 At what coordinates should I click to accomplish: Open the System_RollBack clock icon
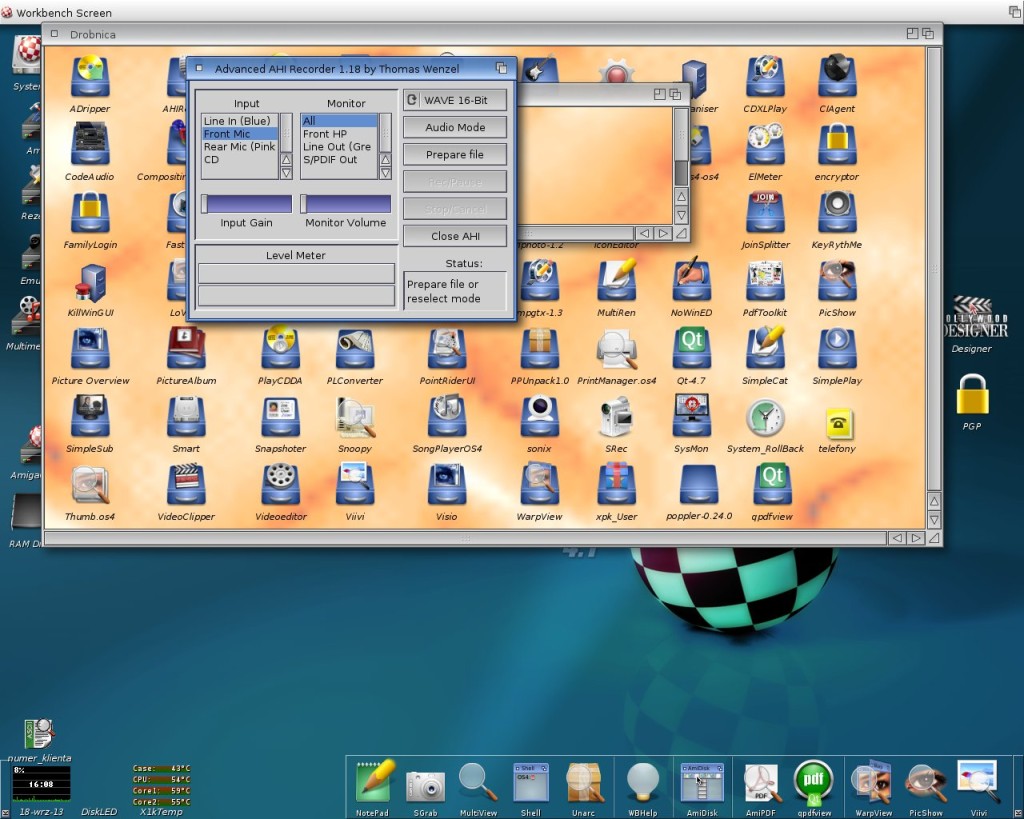pyautogui.click(x=765, y=418)
